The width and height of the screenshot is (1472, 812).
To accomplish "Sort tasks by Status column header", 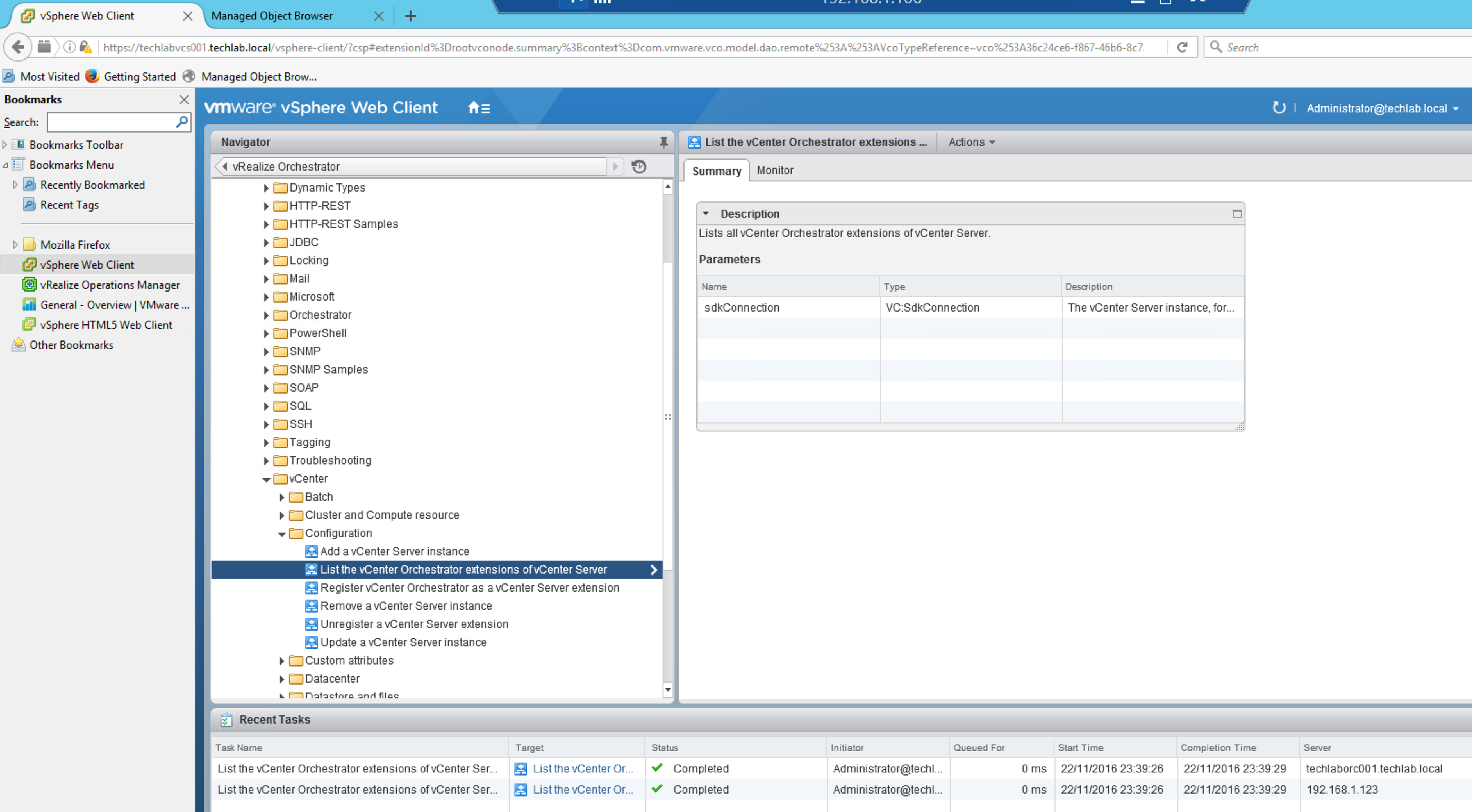I will [x=735, y=748].
